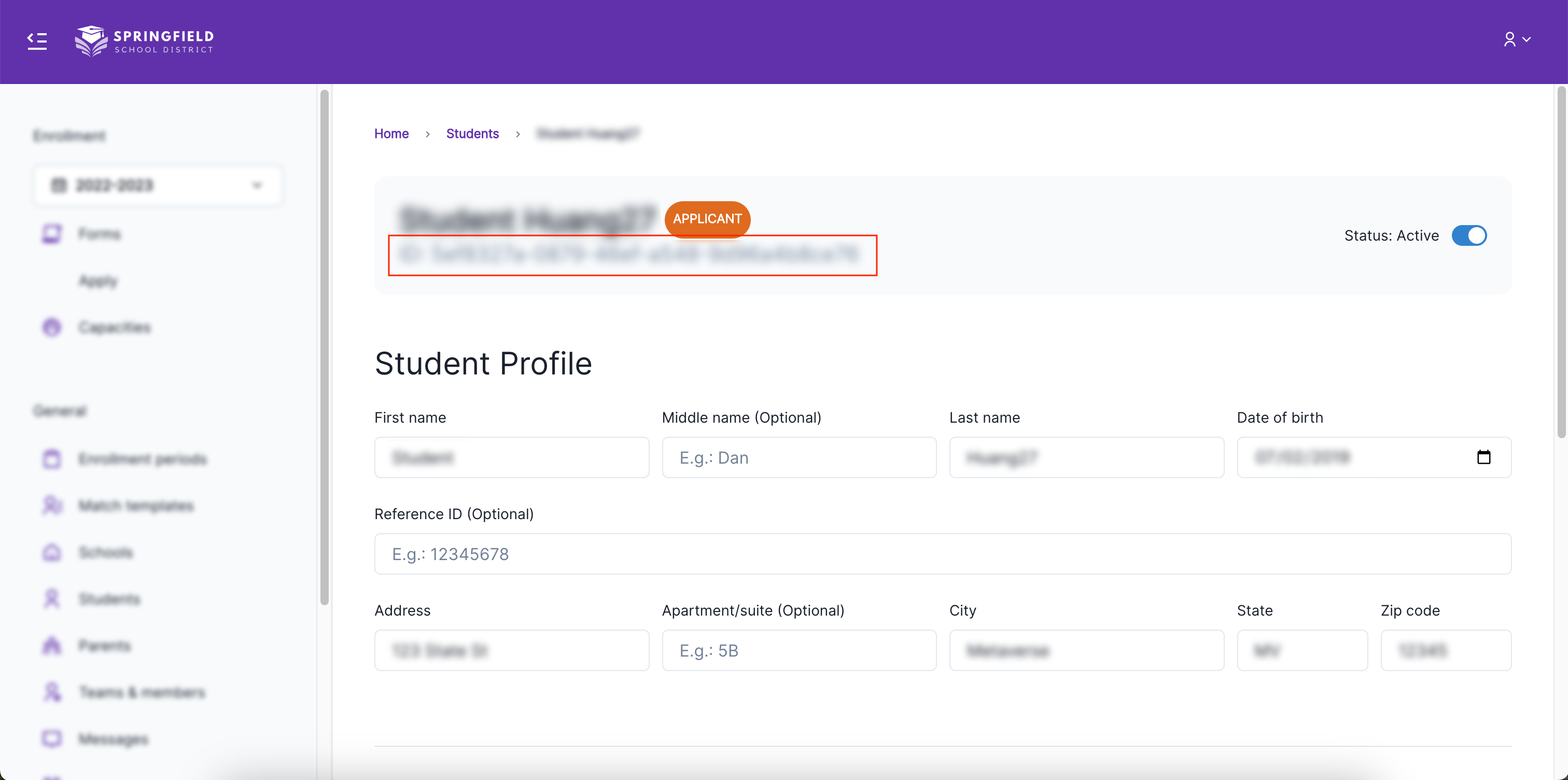Open Students in the sidebar menu
This screenshot has width=1568, height=780.
pos(109,599)
